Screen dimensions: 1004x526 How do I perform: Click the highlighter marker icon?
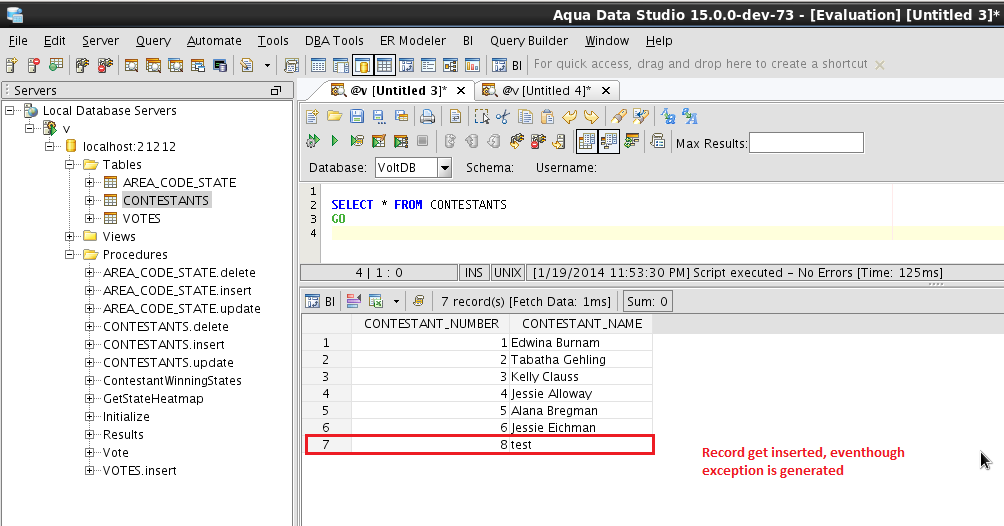619,117
